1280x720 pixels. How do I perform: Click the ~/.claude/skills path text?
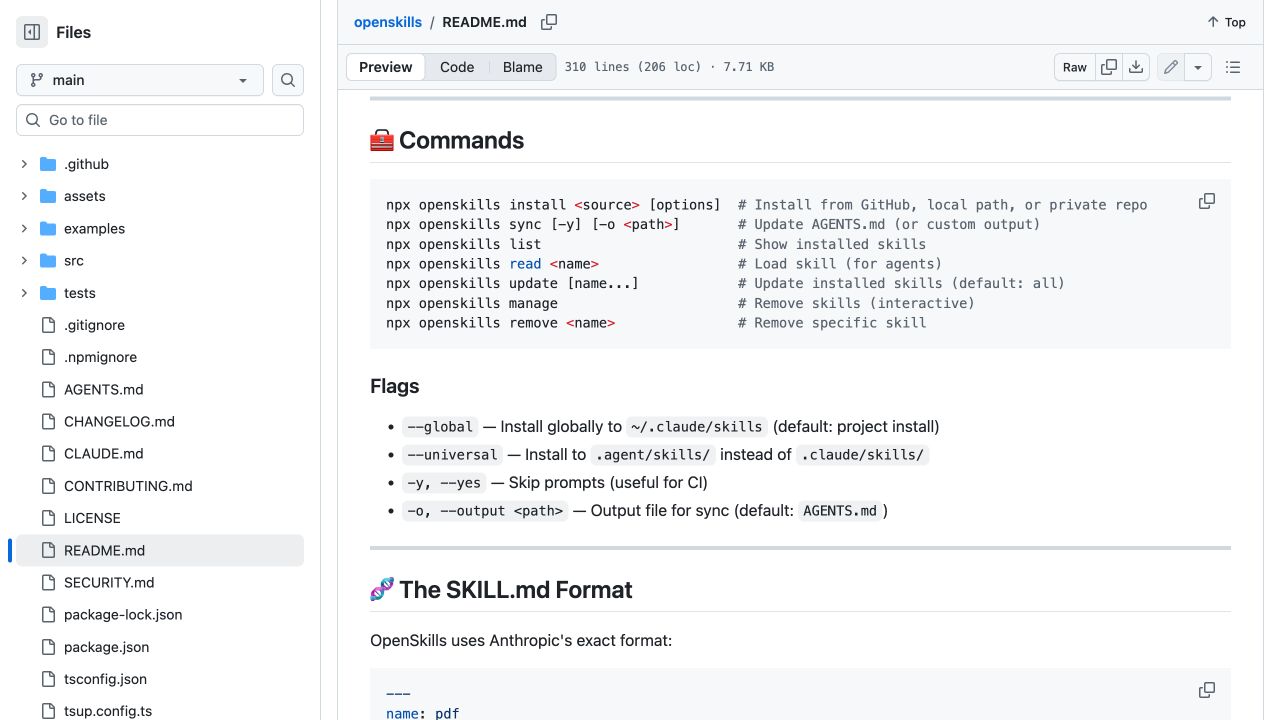[697, 427]
